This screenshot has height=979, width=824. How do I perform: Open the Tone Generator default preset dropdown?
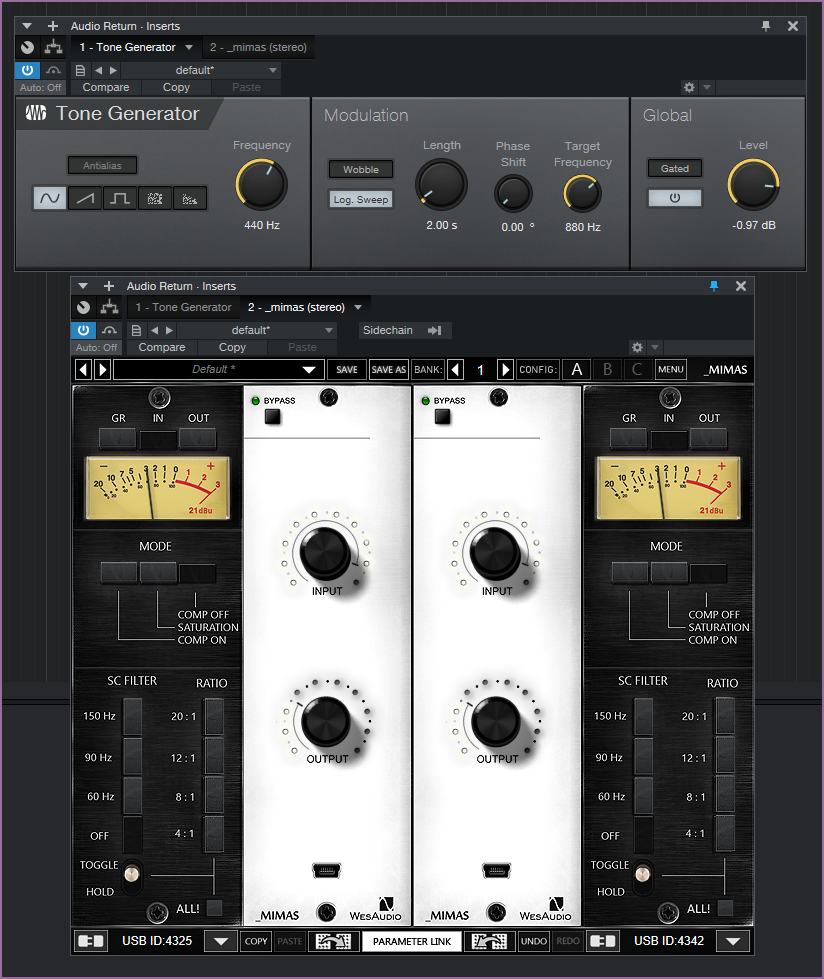(273, 70)
